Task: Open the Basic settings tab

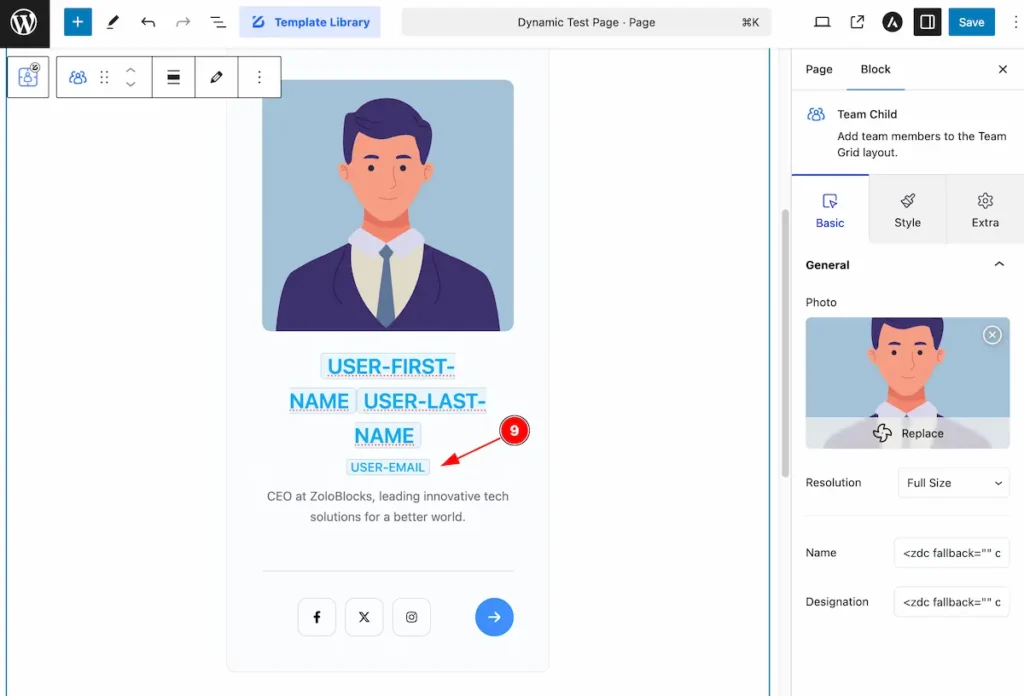Action: (830, 210)
